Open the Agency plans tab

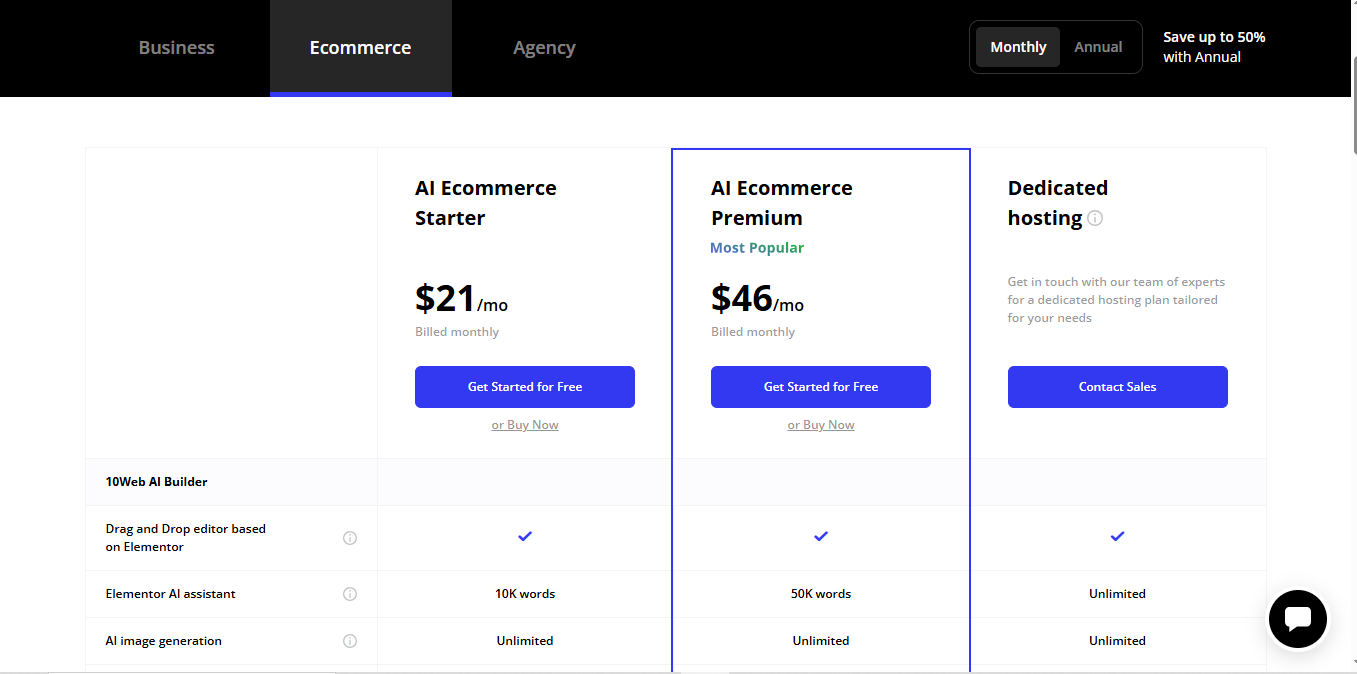(x=544, y=48)
